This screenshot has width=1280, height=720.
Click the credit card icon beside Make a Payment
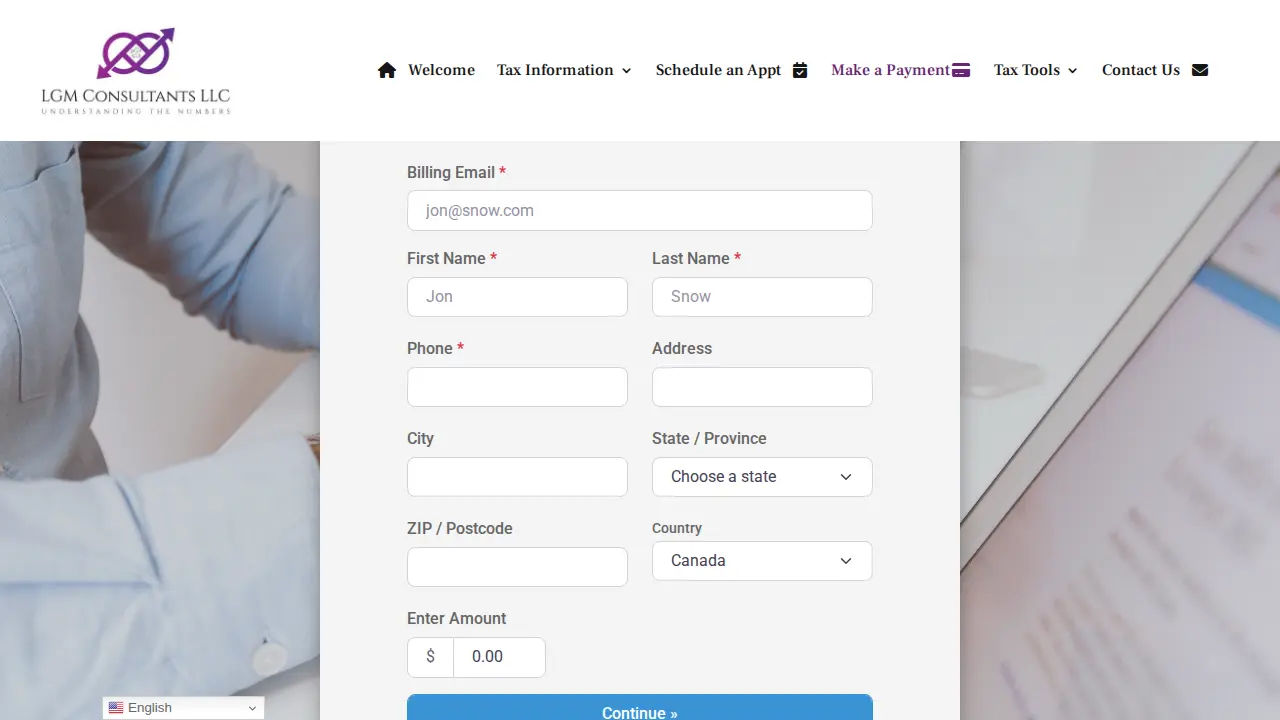[x=961, y=70]
